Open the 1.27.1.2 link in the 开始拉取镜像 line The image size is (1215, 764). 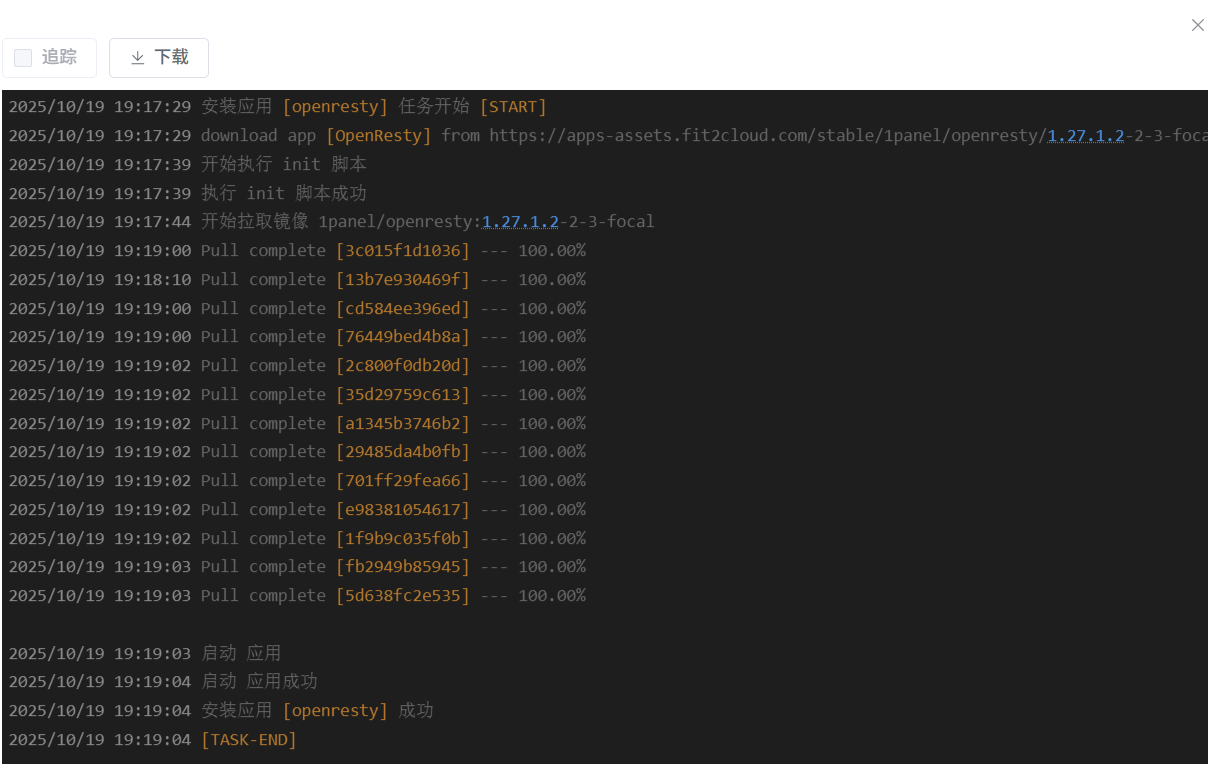pyautogui.click(x=520, y=222)
